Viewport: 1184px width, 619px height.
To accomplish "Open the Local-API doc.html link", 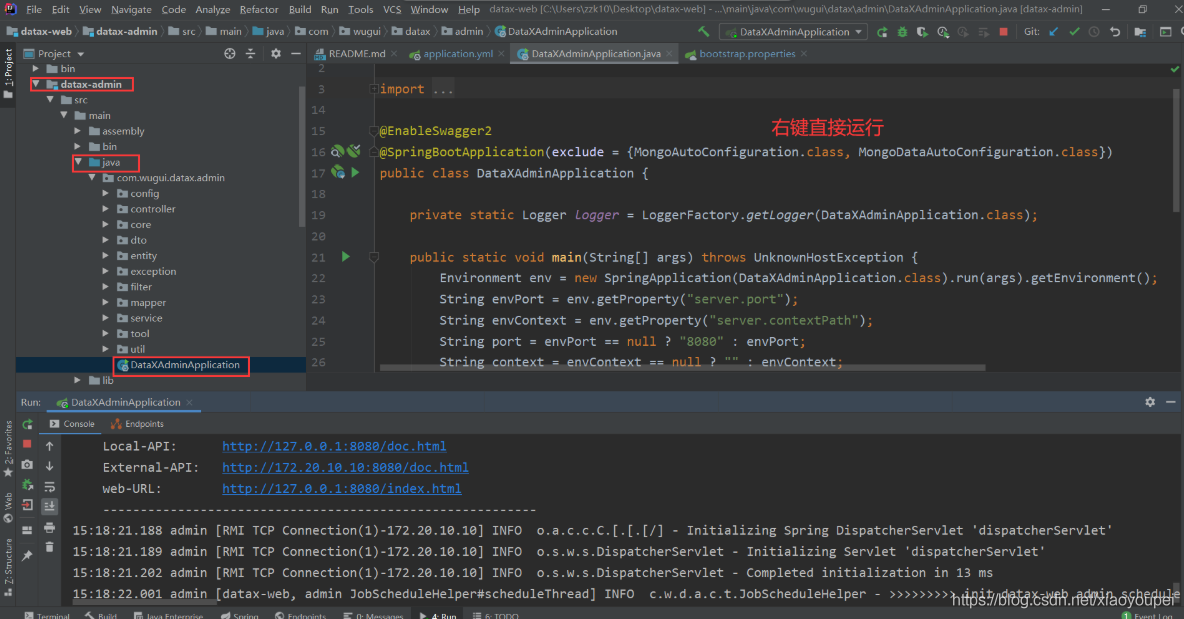I will pos(334,446).
